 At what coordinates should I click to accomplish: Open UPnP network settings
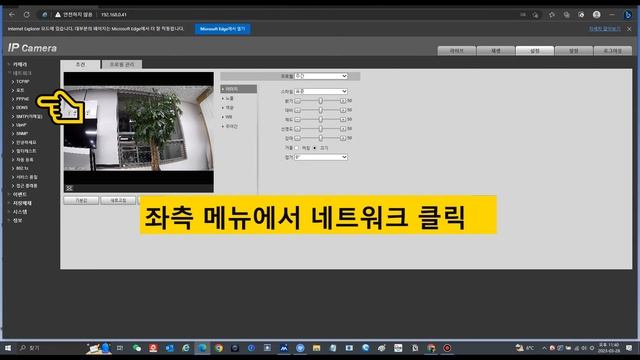click(x=21, y=125)
